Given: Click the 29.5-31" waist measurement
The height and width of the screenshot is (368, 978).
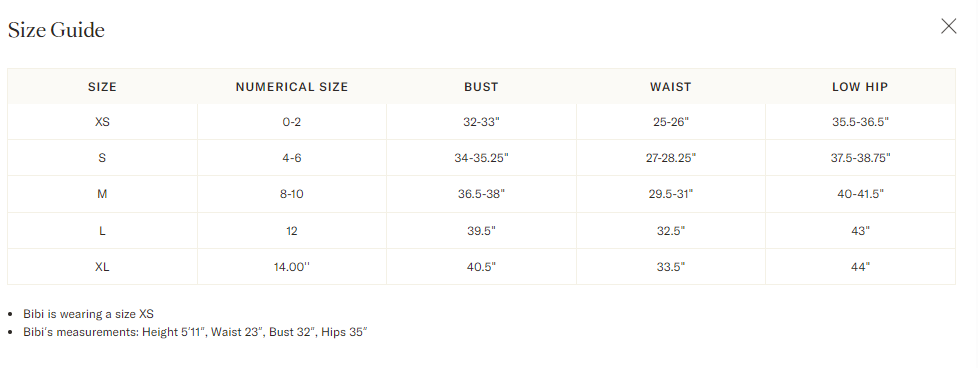Looking at the screenshot, I should 671,195.
